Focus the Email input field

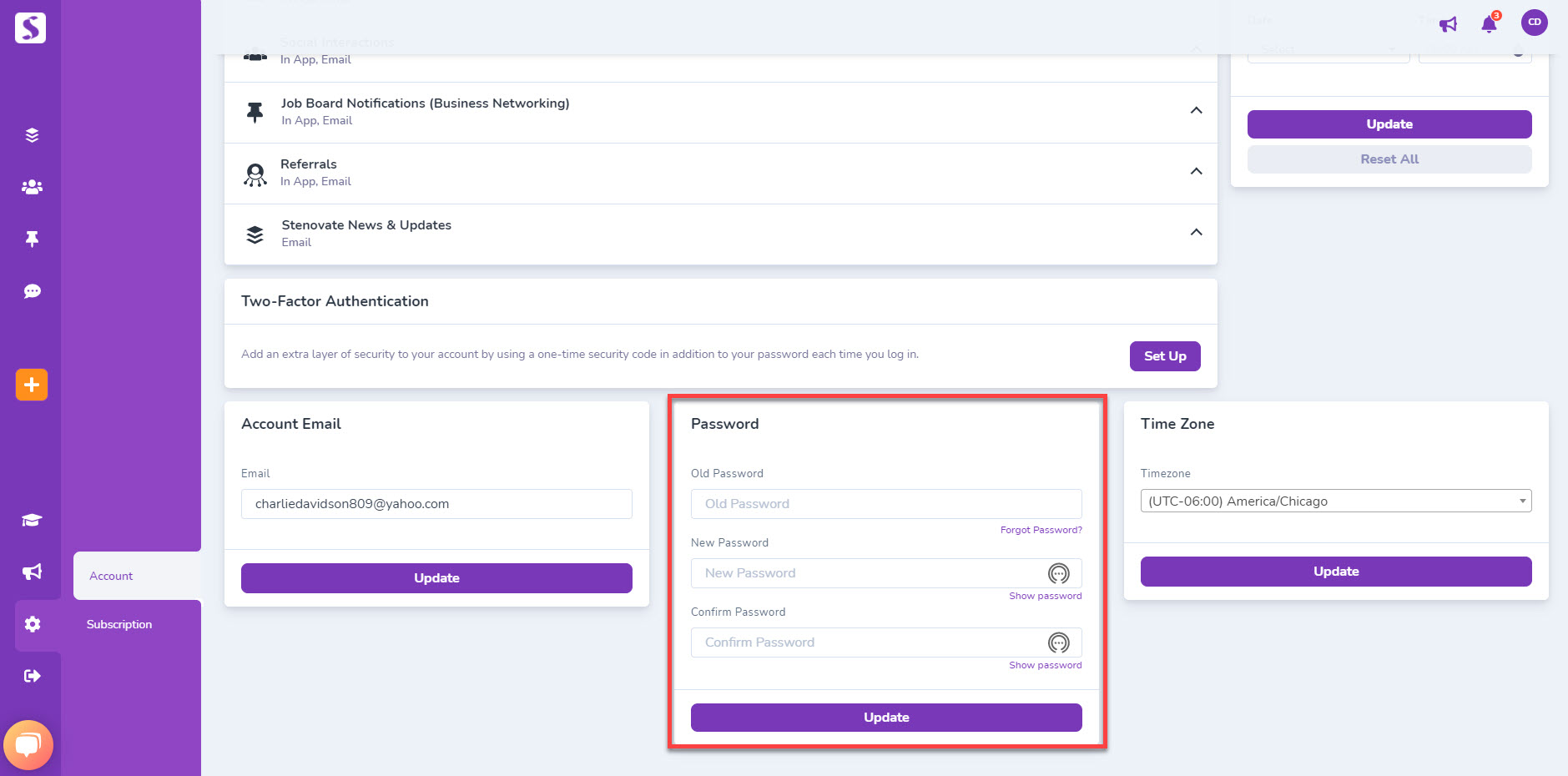(436, 504)
